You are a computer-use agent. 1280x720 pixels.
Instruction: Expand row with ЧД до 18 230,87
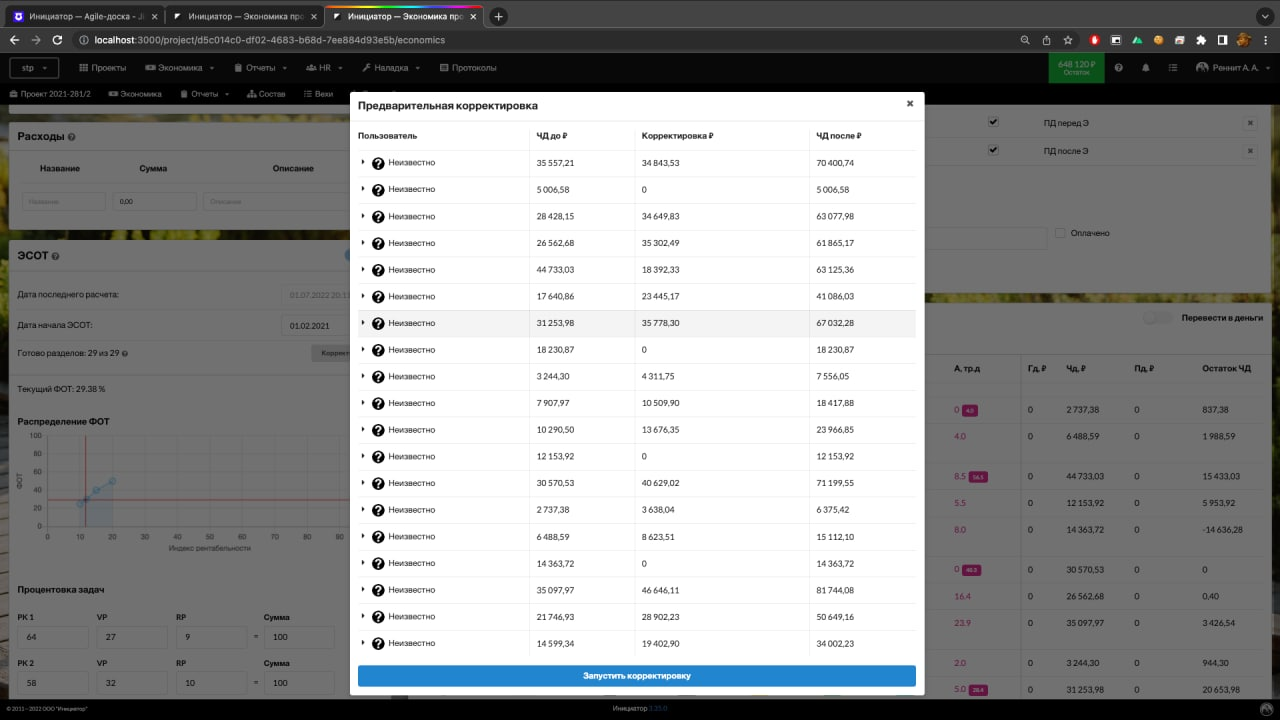[363, 350]
